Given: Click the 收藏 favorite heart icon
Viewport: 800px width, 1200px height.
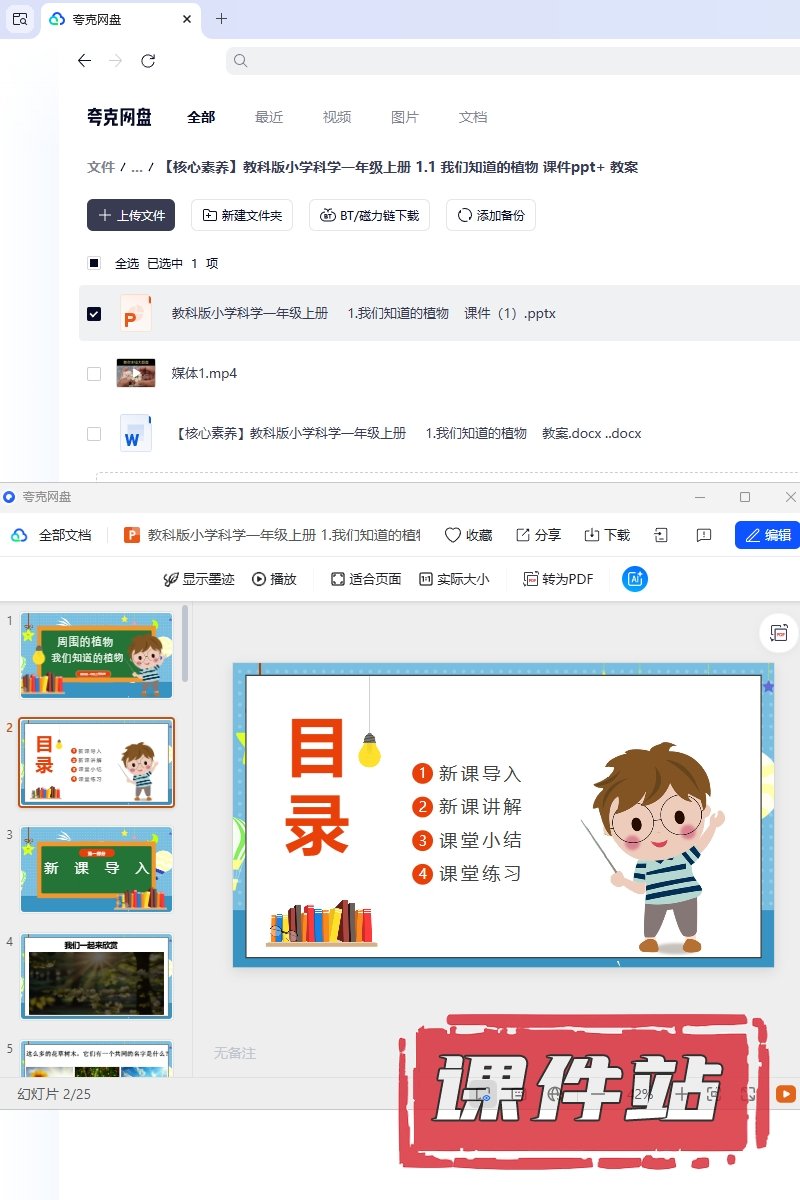Looking at the screenshot, I should pyautogui.click(x=453, y=535).
